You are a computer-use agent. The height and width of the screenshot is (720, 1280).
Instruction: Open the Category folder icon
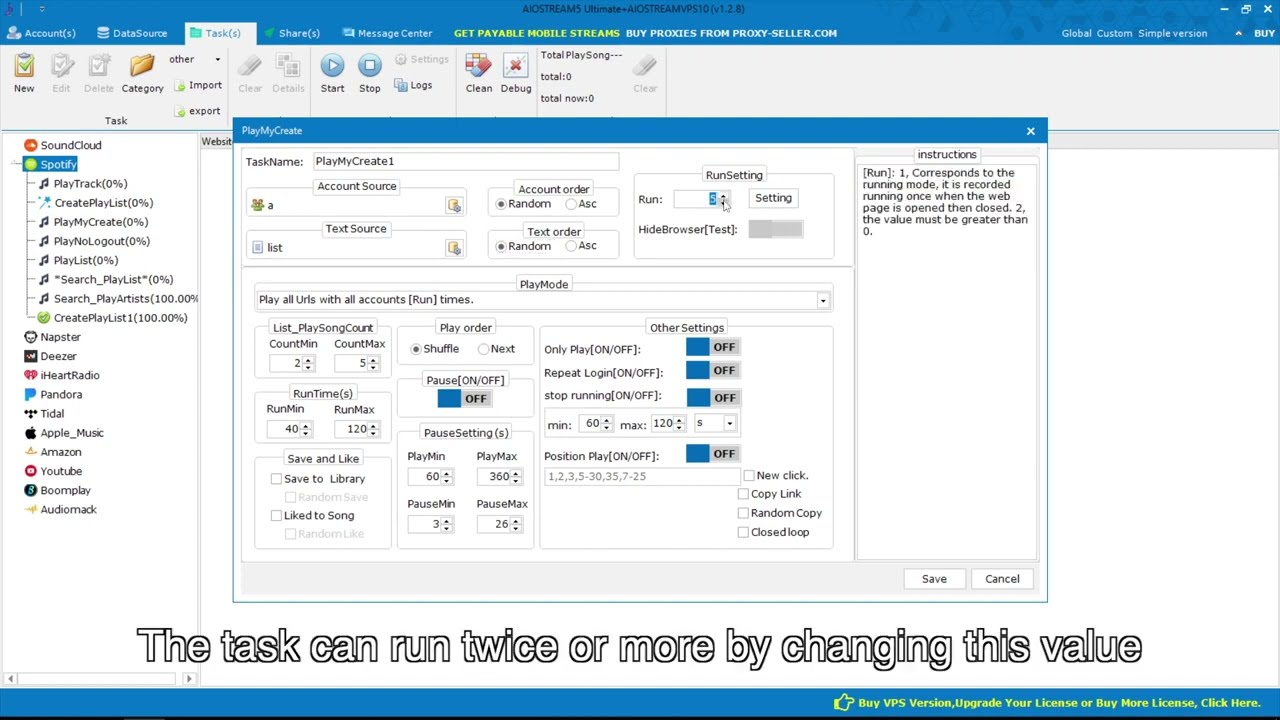[x=142, y=67]
